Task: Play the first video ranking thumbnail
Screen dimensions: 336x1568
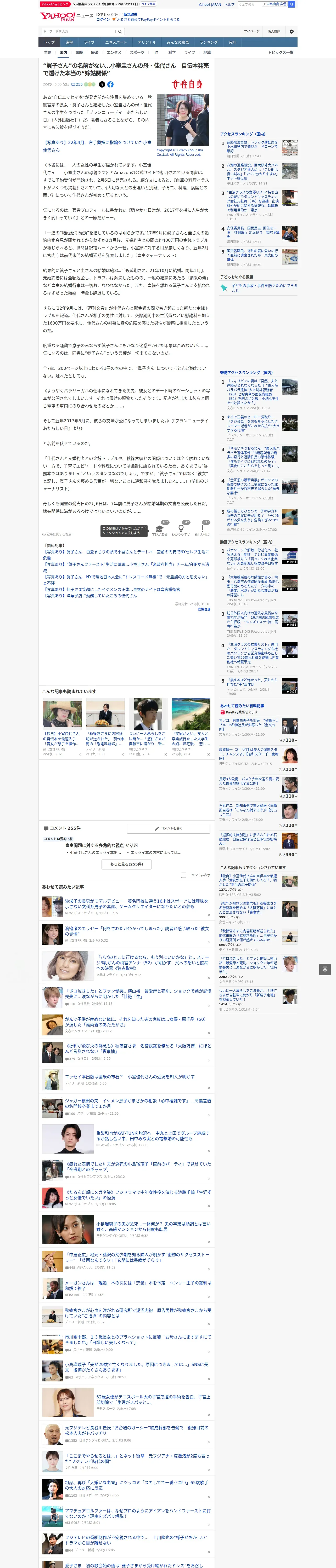Action: tap(290, 556)
